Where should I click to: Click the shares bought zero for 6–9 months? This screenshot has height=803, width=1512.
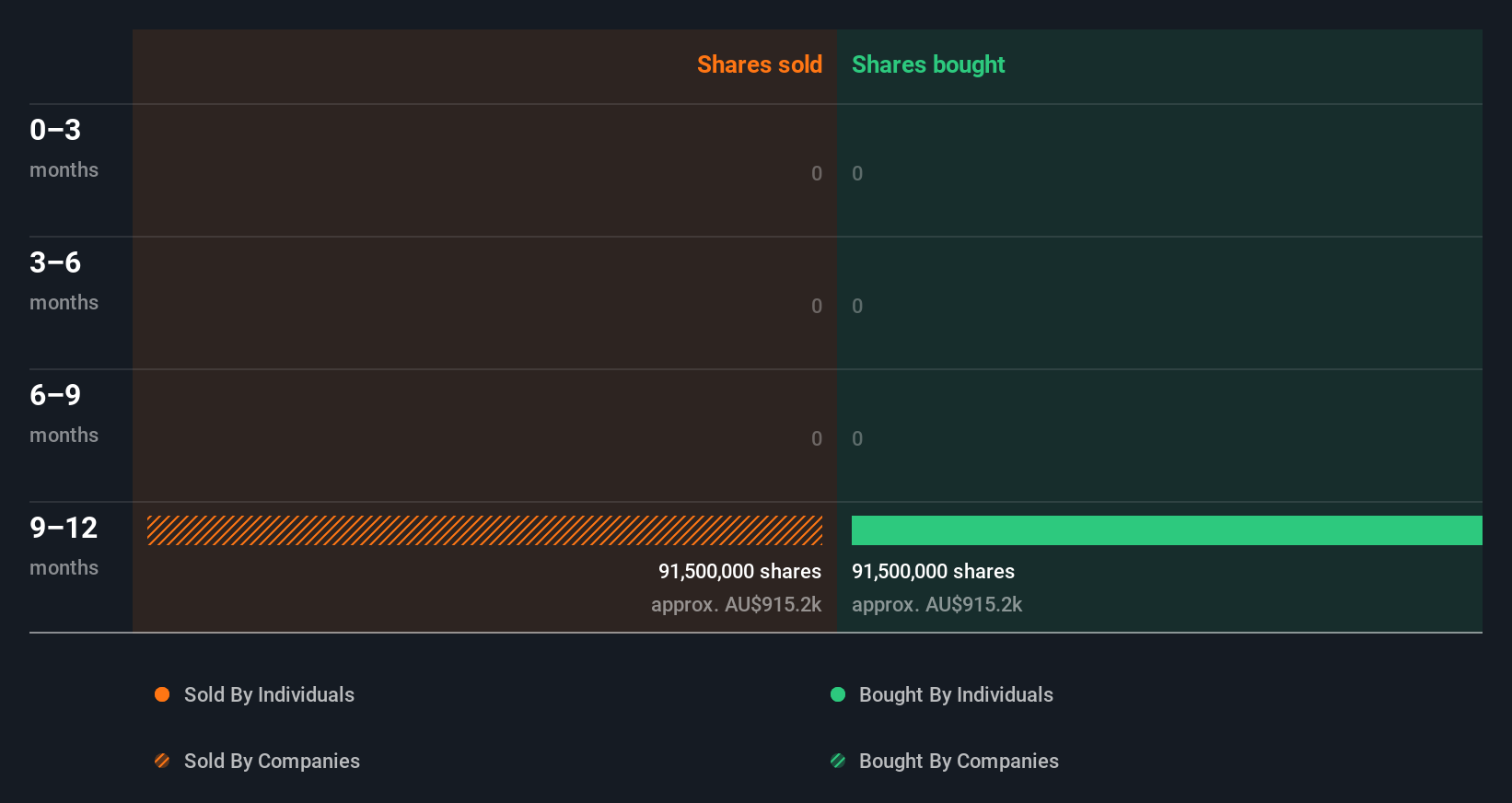857,438
